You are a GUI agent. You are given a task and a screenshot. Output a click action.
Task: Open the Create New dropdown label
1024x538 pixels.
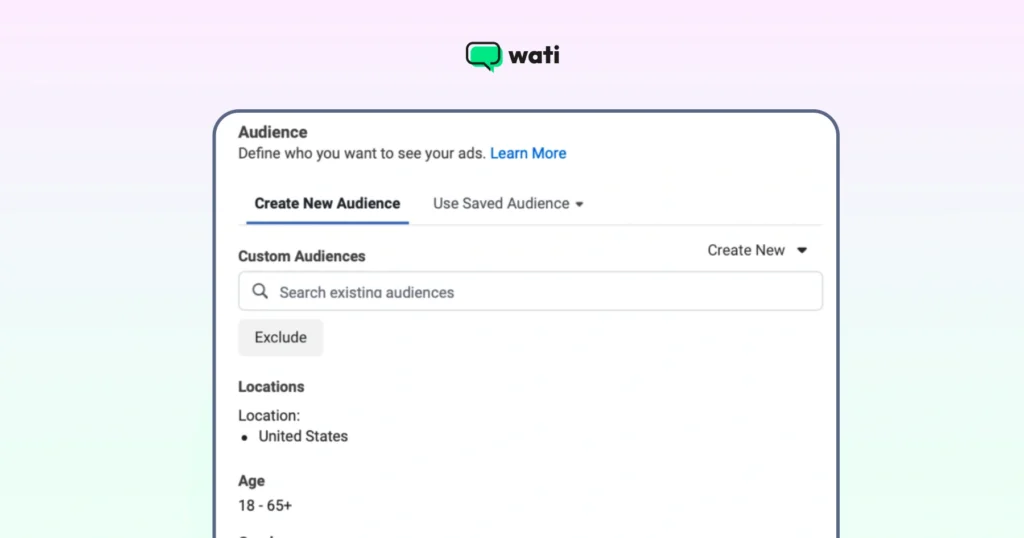tap(746, 250)
